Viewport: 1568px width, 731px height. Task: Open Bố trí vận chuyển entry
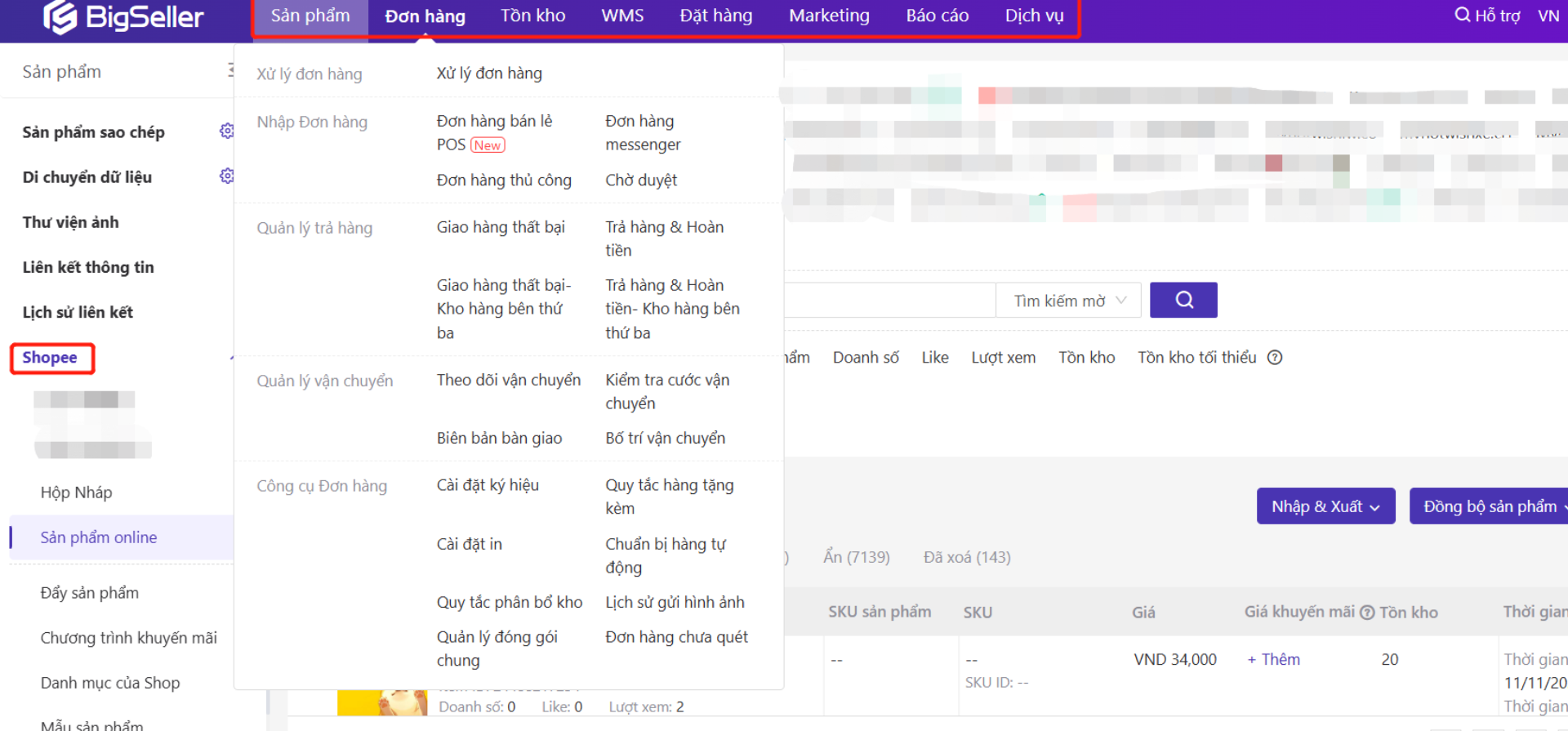pyautogui.click(x=666, y=439)
